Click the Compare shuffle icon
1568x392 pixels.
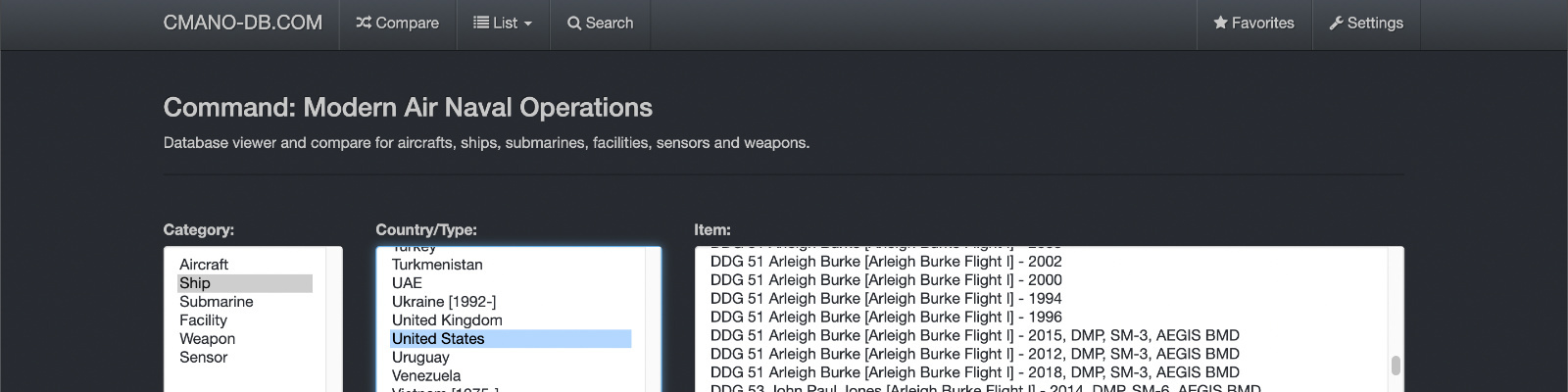(364, 23)
